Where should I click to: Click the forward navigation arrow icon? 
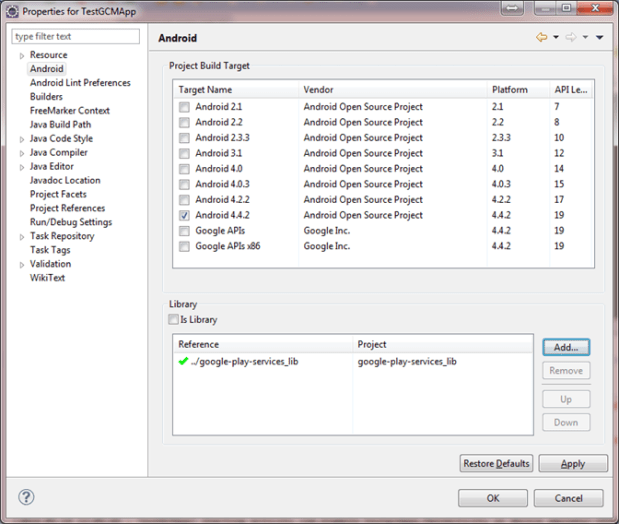pos(571,38)
